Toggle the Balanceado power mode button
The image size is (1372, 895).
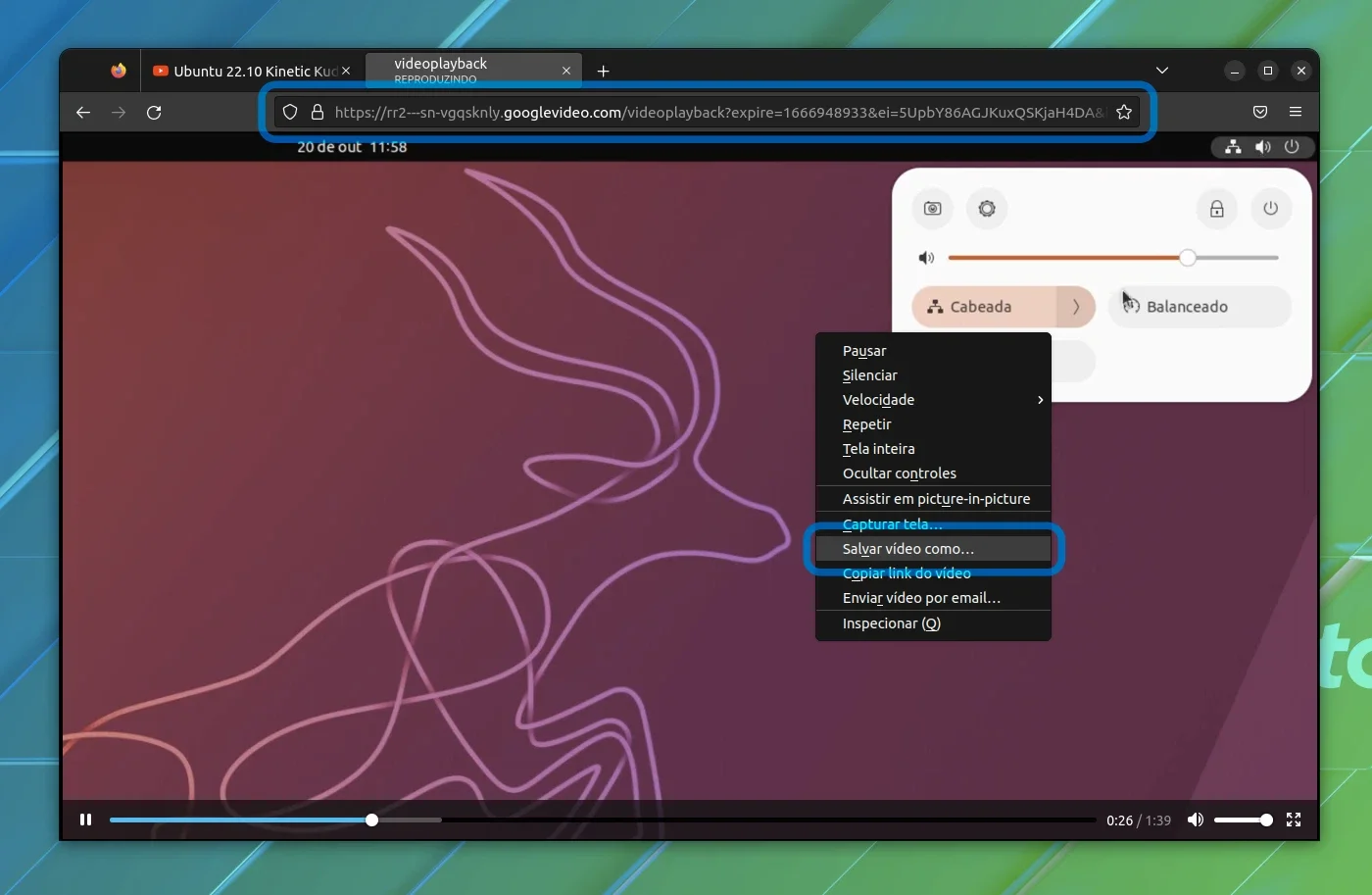1200,307
